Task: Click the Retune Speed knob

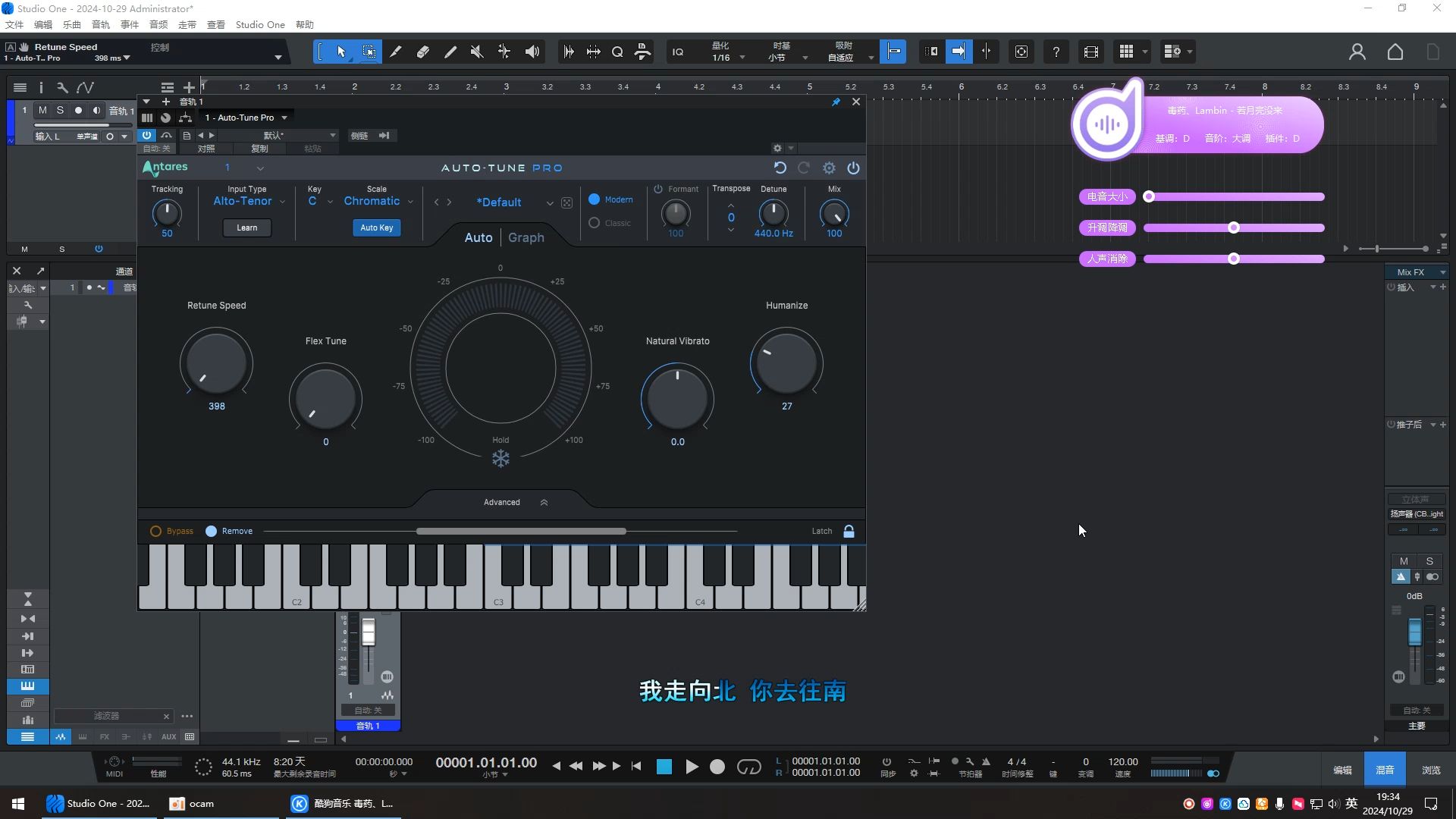Action: [216, 362]
